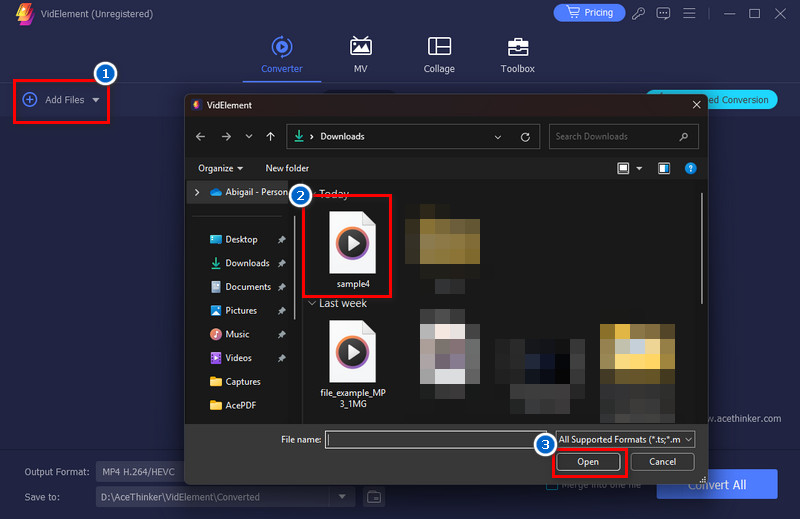
Task: Expand the view options dropdown arrow
Action: 639,168
